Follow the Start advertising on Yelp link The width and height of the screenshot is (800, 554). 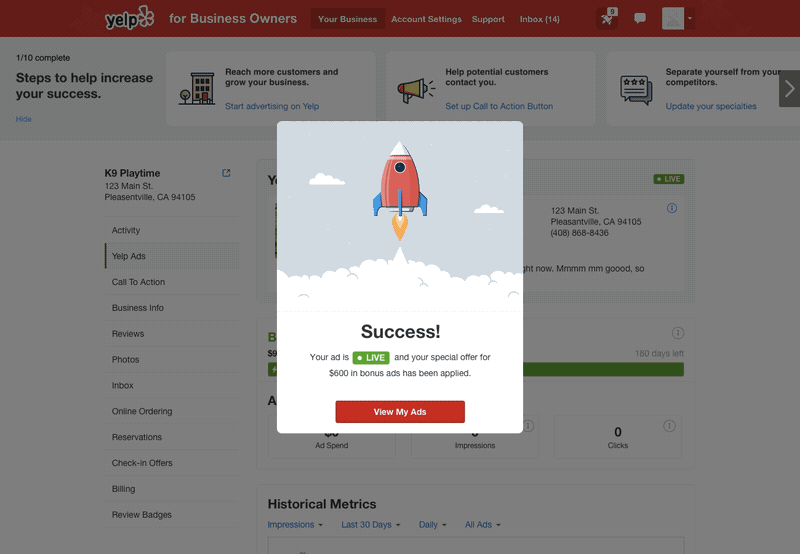272,106
